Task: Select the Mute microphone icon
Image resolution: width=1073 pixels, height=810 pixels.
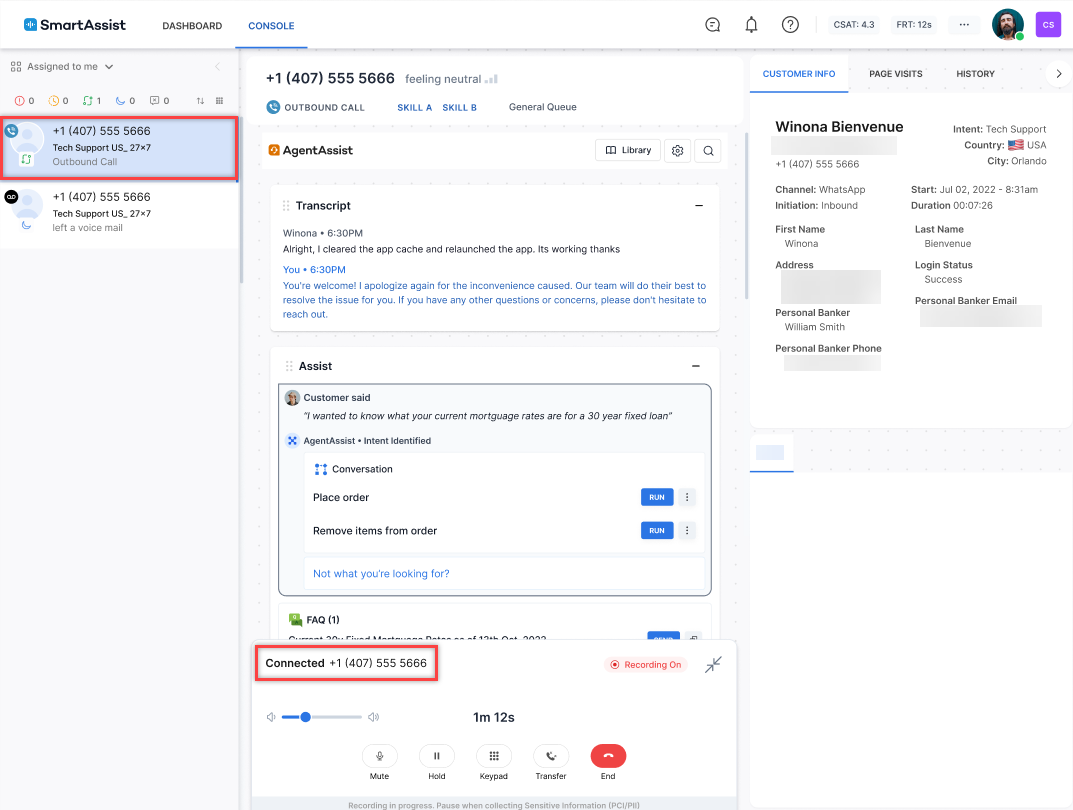Action: click(x=380, y=756)
